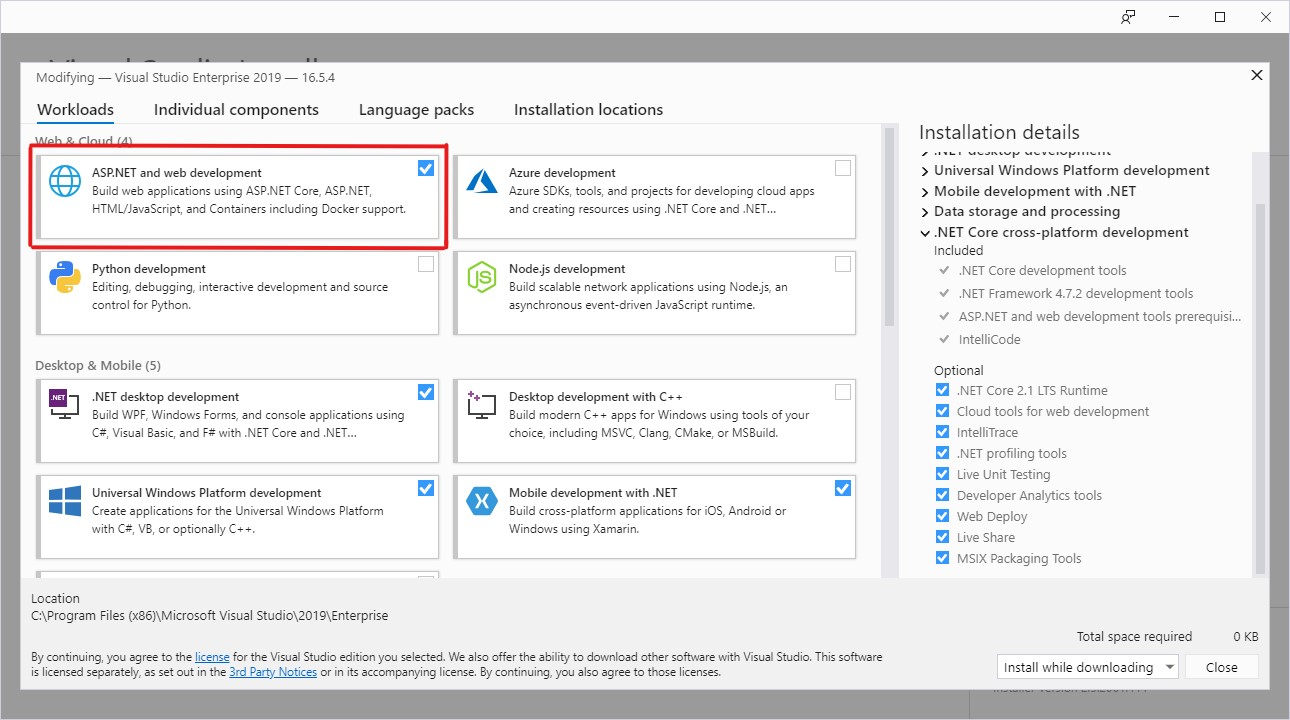Check the Node.js development workload
1290x720 pixels.
pyautogui.click(x=843, y=264)
